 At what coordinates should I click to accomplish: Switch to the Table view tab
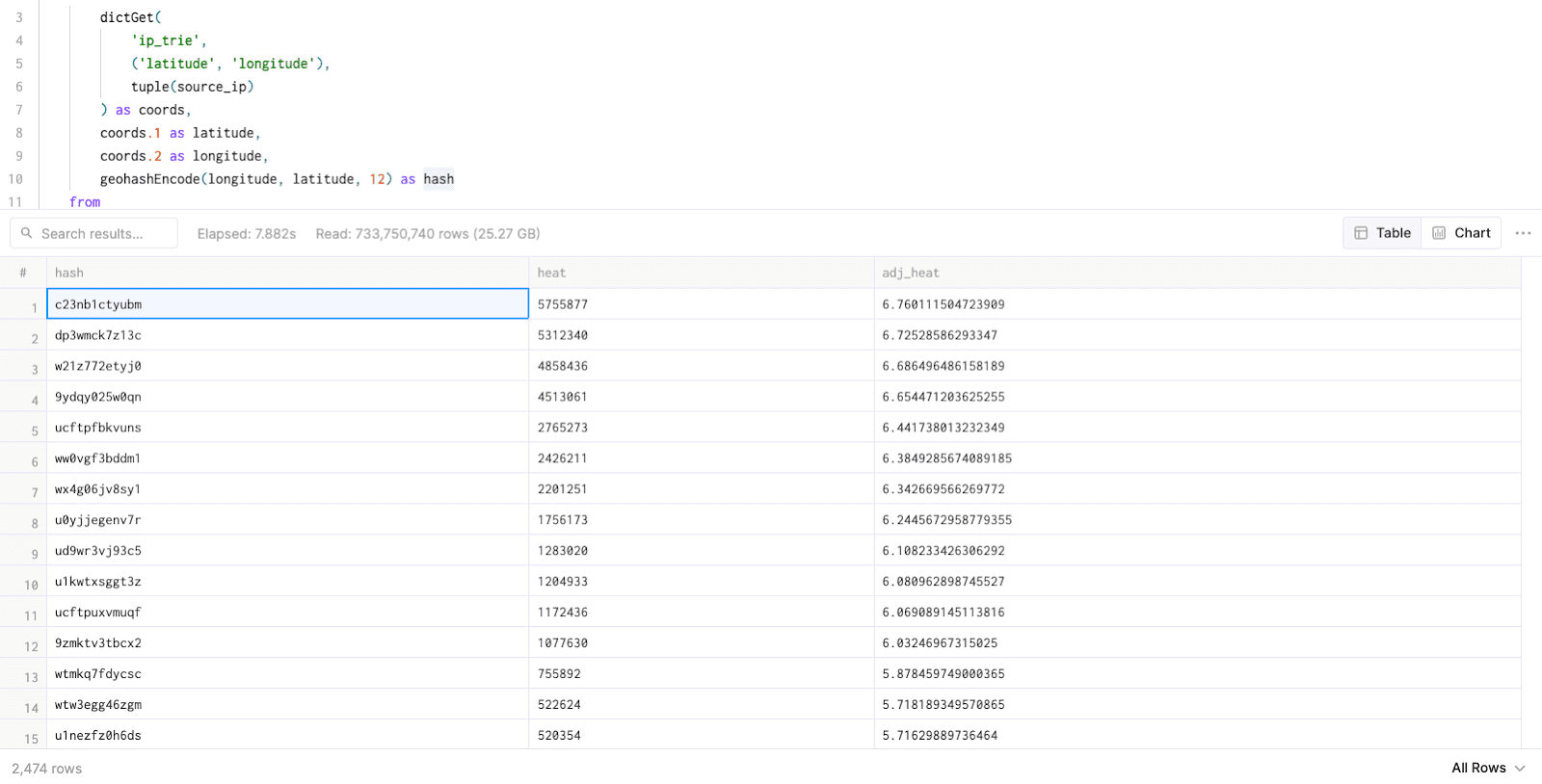[x=1382, y=233]
